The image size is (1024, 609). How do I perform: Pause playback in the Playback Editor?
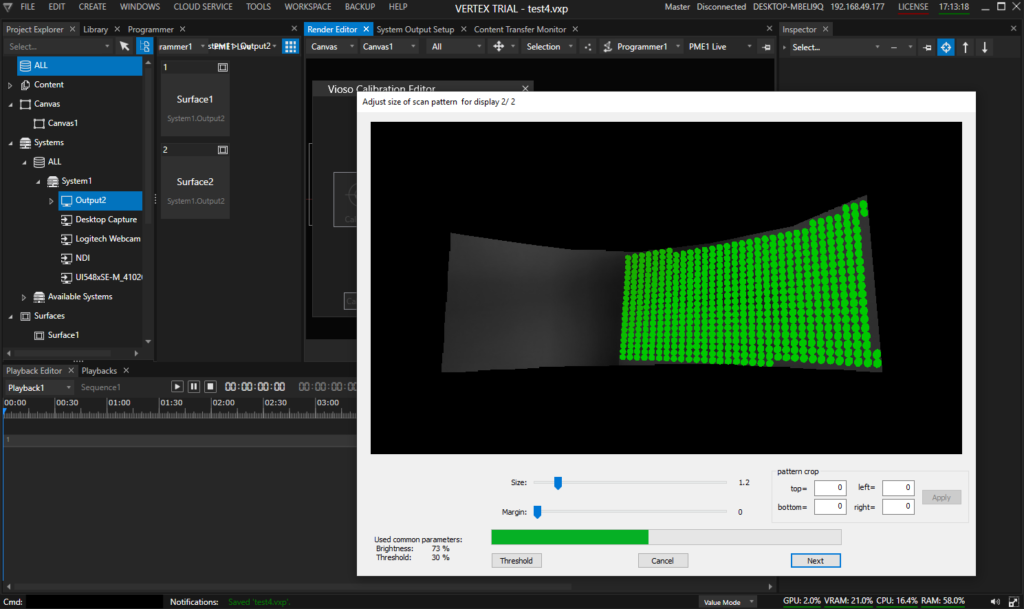[194, 386]
